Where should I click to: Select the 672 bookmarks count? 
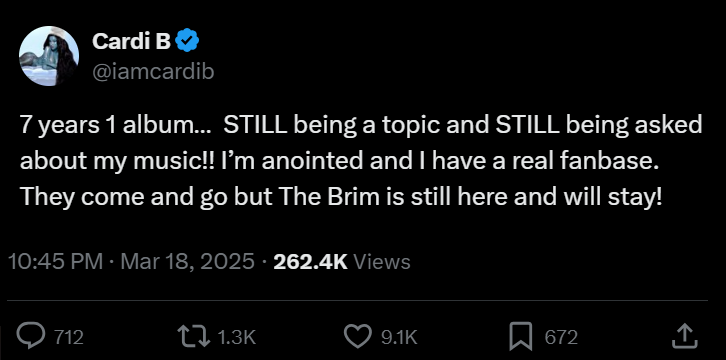coord(561,337)
